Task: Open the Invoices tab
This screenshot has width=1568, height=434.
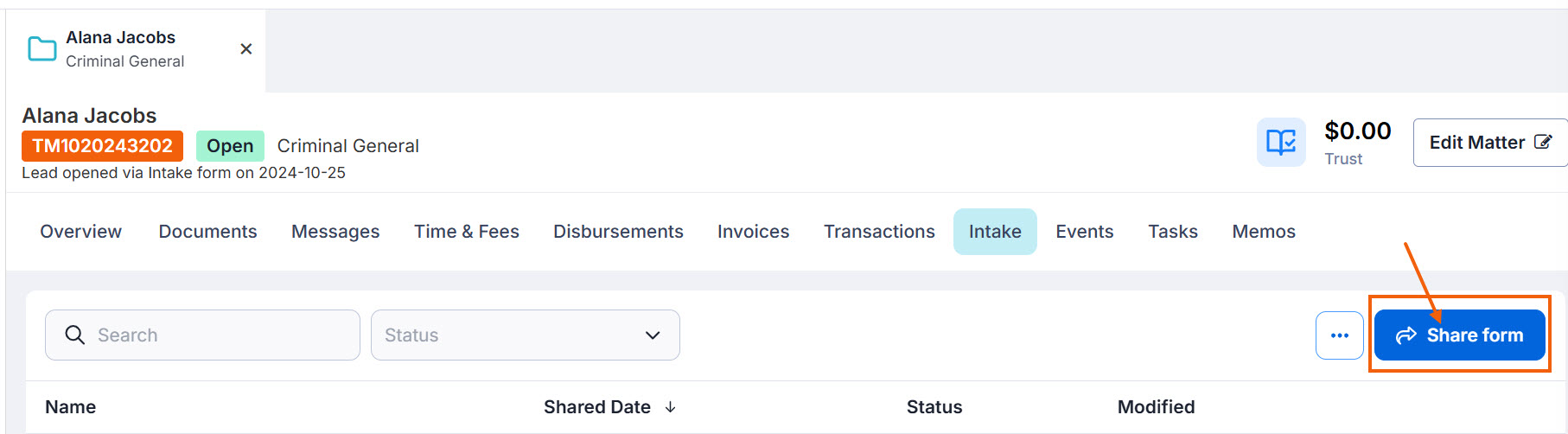Action: (x=754, y=232)
